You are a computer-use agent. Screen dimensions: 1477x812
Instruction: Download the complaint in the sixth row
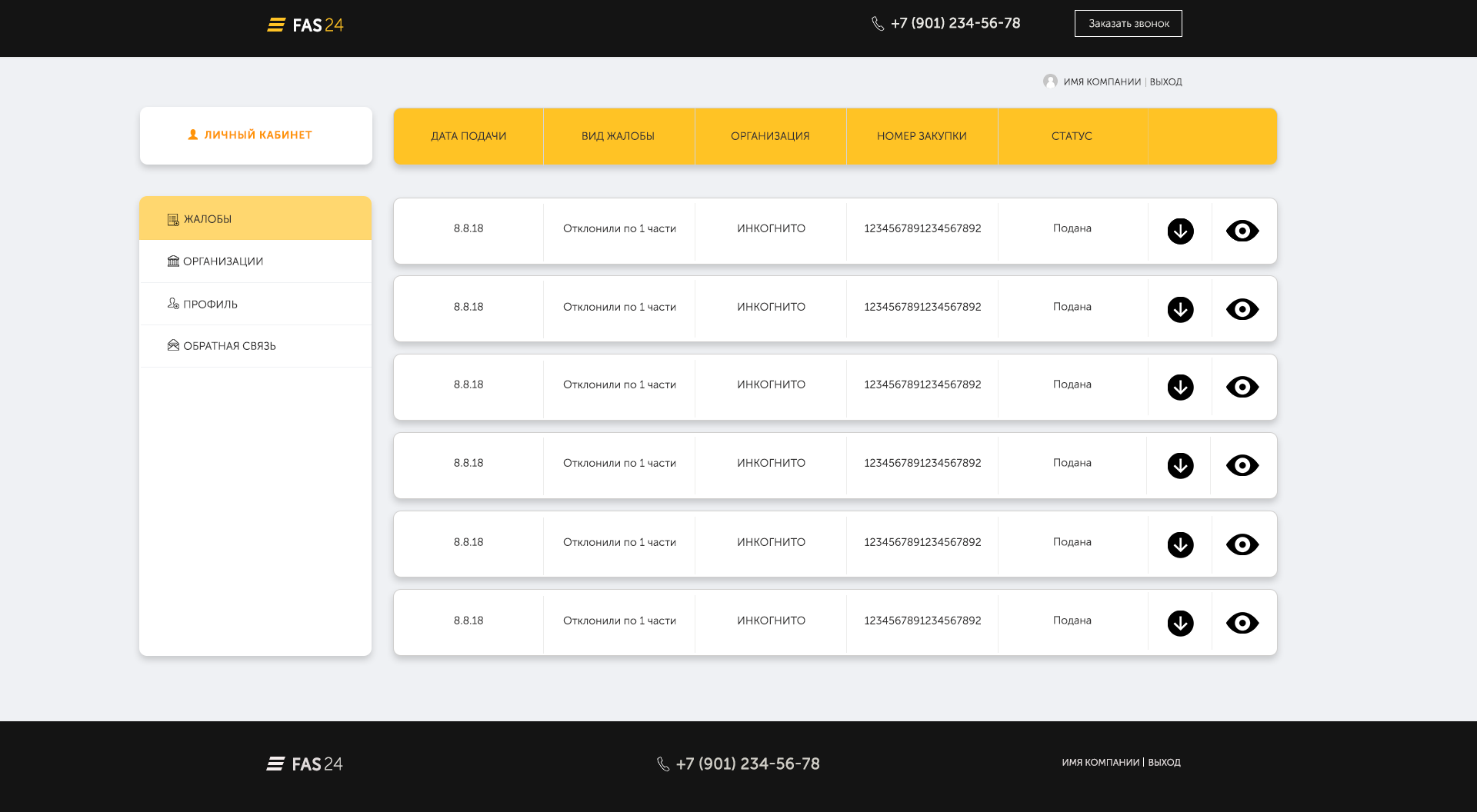point(1180,623)
